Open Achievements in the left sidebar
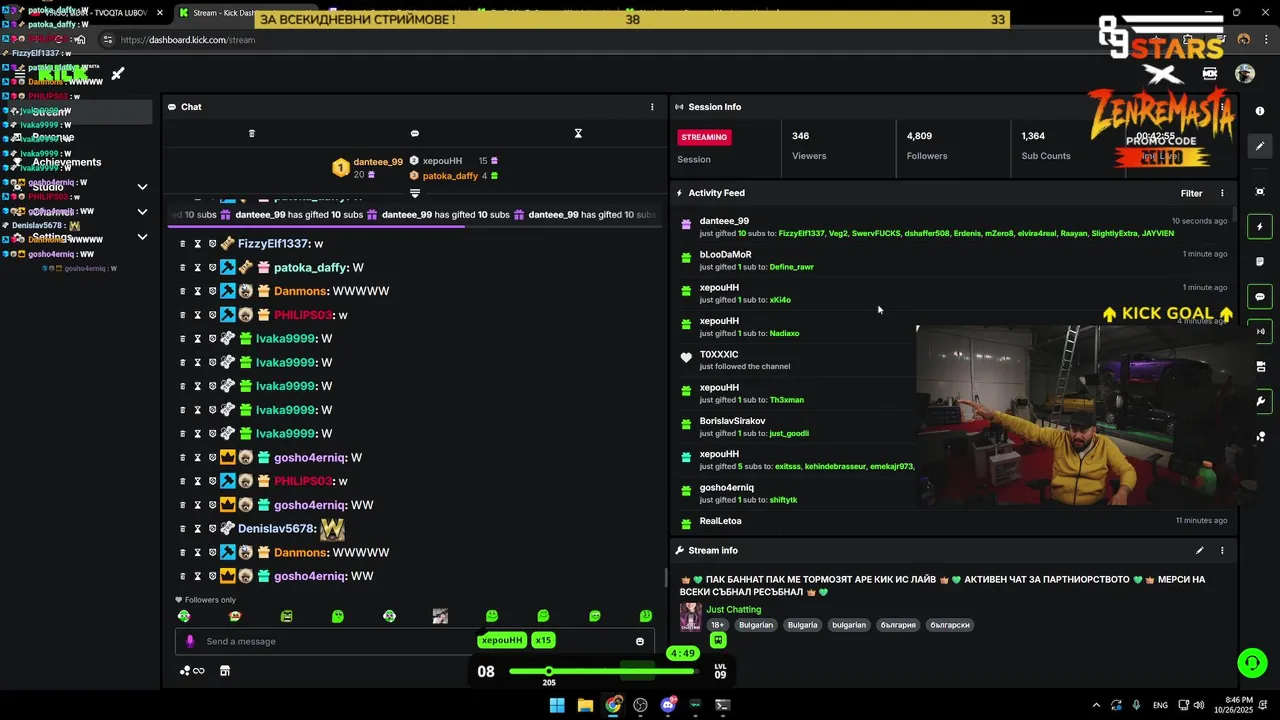This screenshot has width=1280, height=720. click(x=66, y=162)
